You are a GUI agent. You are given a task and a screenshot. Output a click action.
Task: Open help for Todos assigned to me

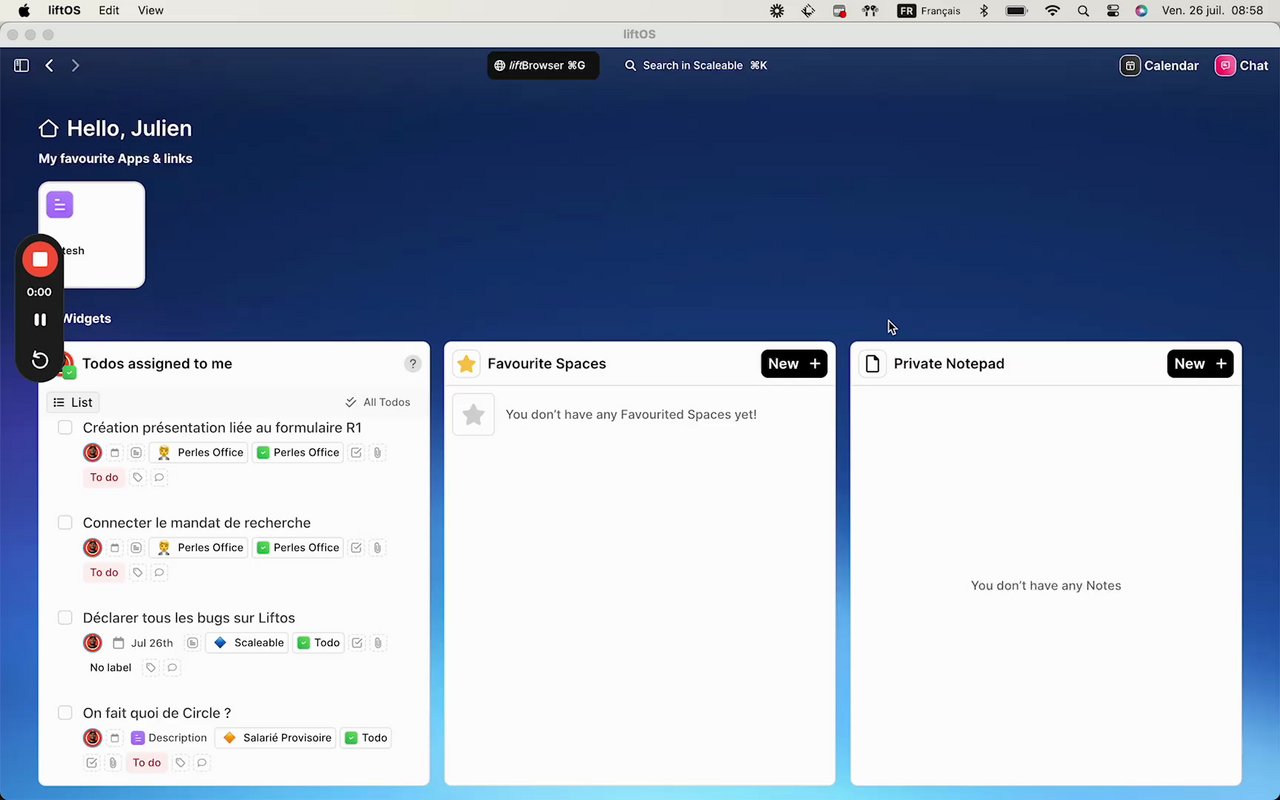pyautogui.click(x=412, y=364)
